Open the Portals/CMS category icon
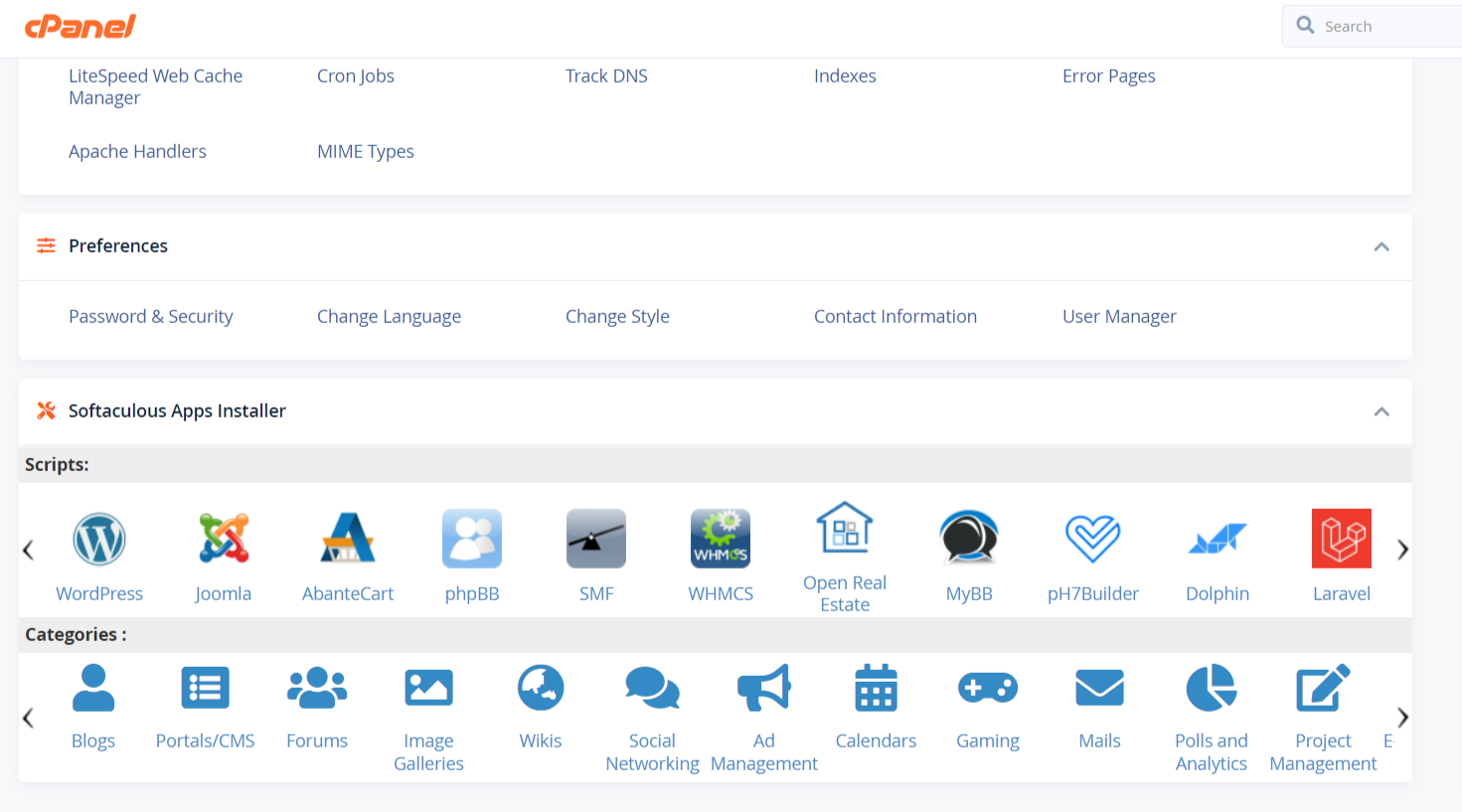The image size is (1462, 812). point(206,688)
